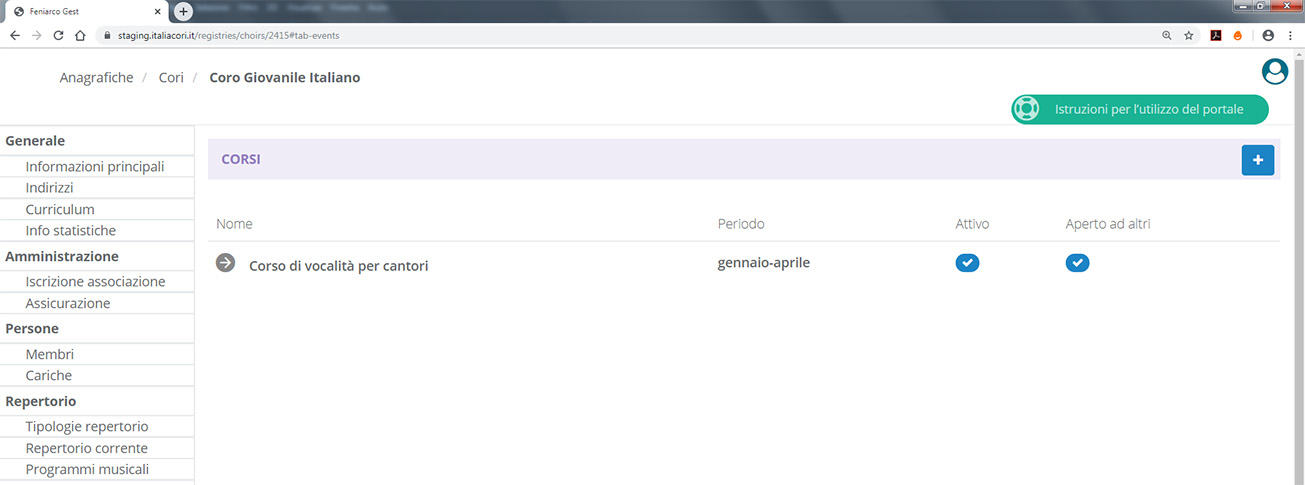This screenshot has height=485, width=1305.
Task: Go to browser home page icon
Action: [80, 35]
